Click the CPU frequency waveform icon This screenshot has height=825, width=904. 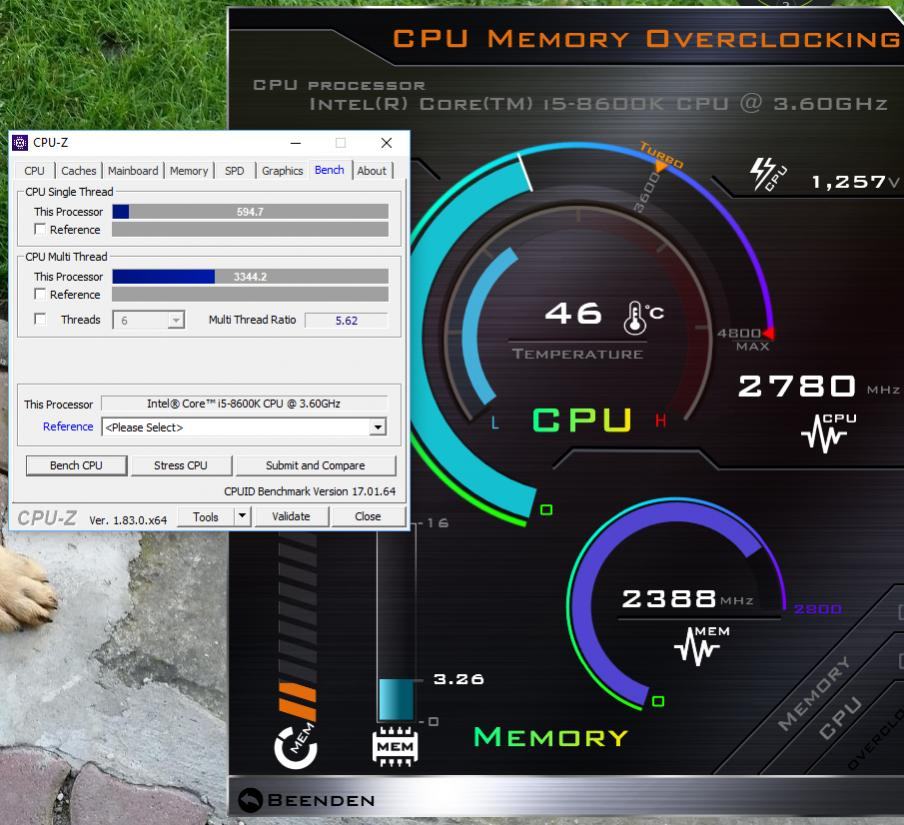coord(828,433)
